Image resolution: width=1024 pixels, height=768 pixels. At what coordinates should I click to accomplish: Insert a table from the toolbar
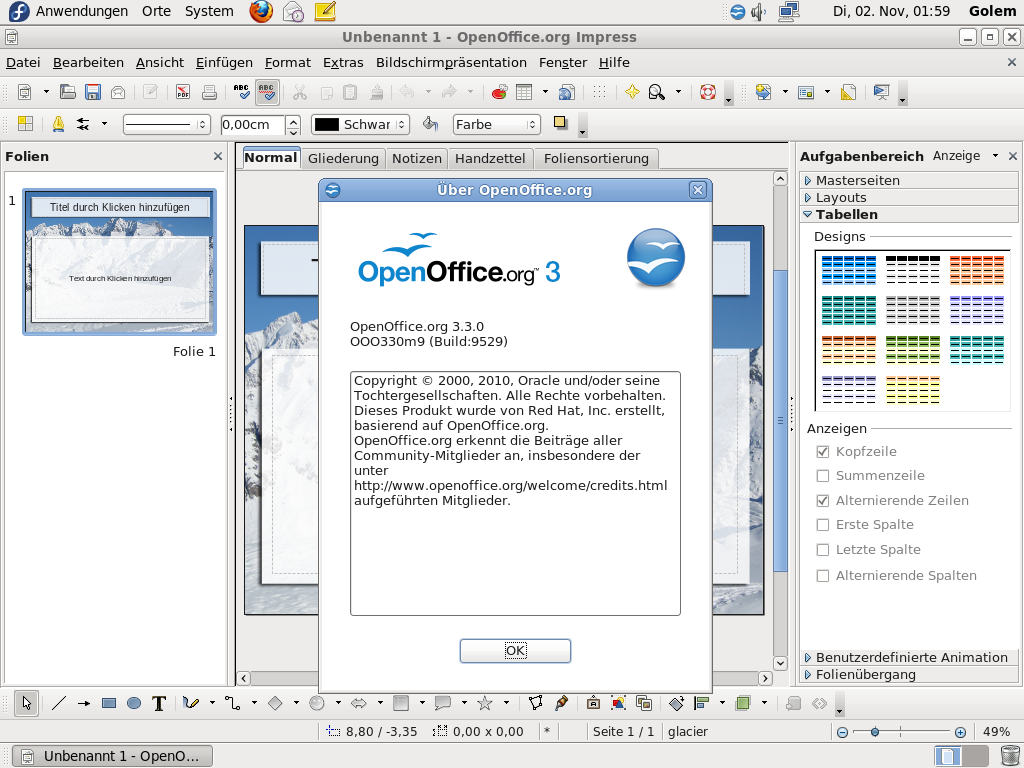(x=524, y=92)
